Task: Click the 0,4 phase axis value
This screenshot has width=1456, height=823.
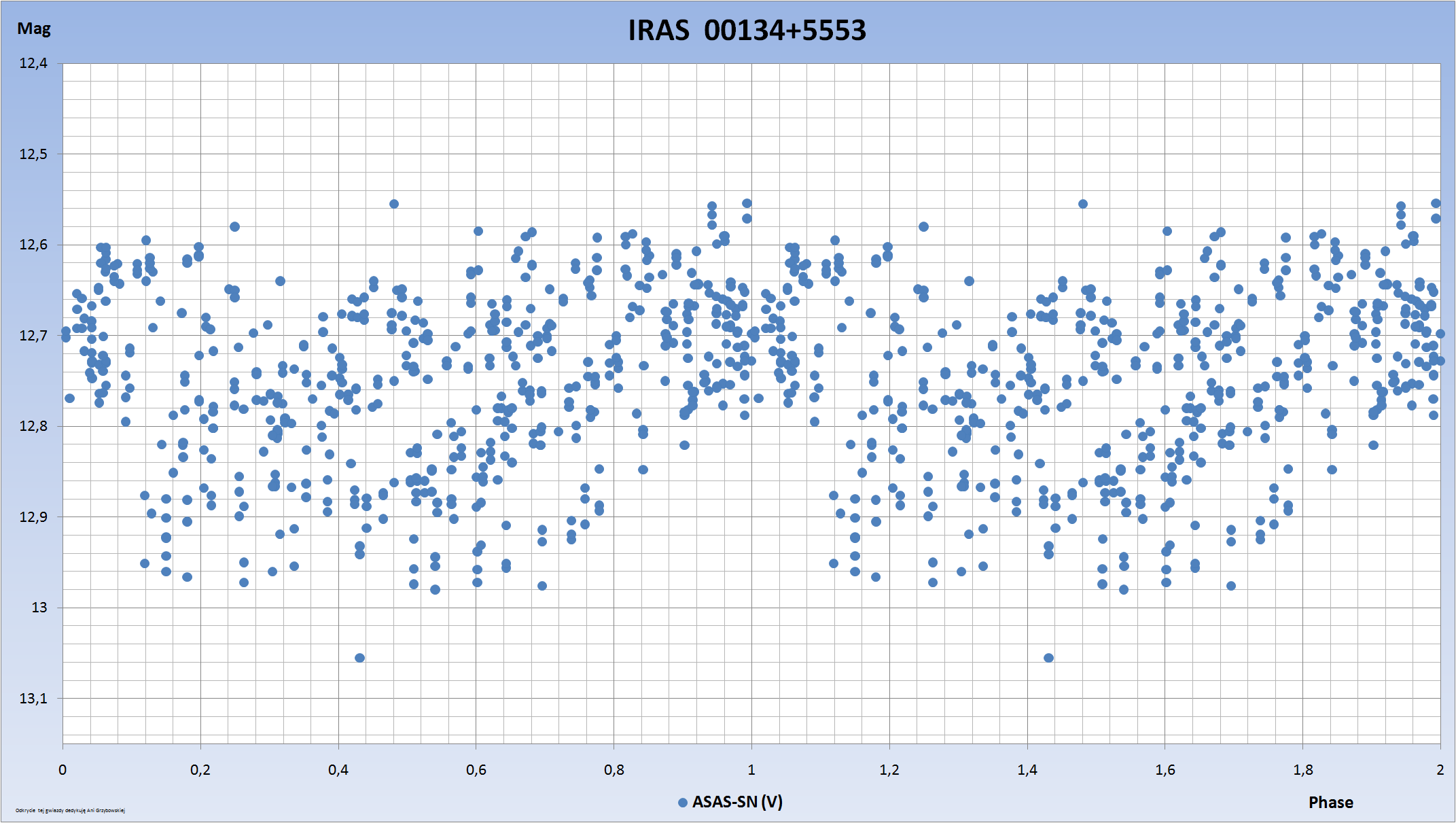Action: tap(338, 770)
